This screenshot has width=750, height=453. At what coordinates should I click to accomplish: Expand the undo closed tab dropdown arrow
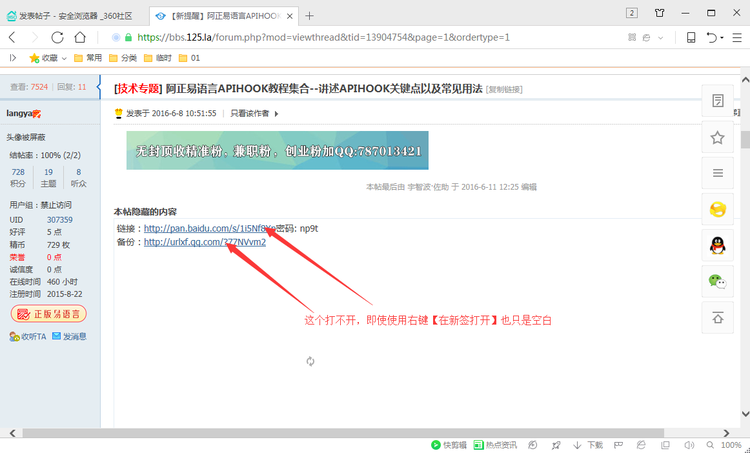[722, 38]
